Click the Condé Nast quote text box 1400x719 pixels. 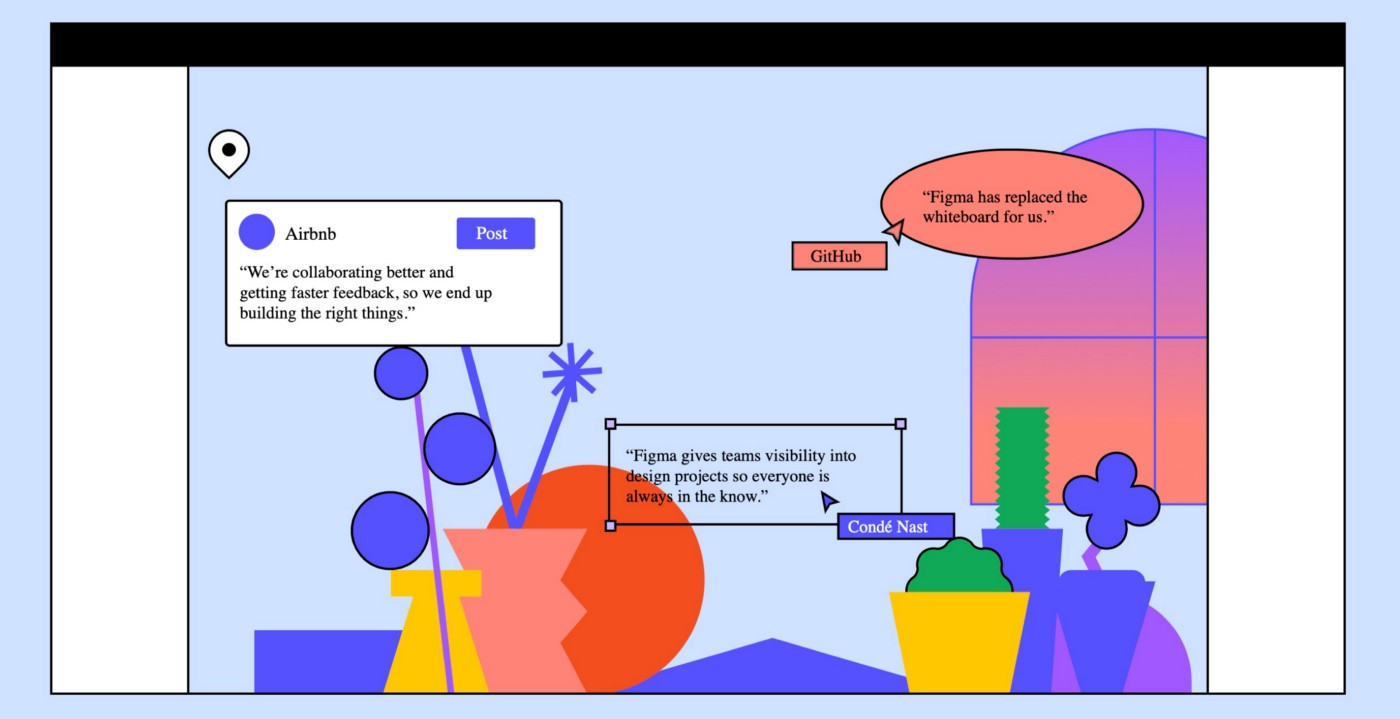pos(756,475)
